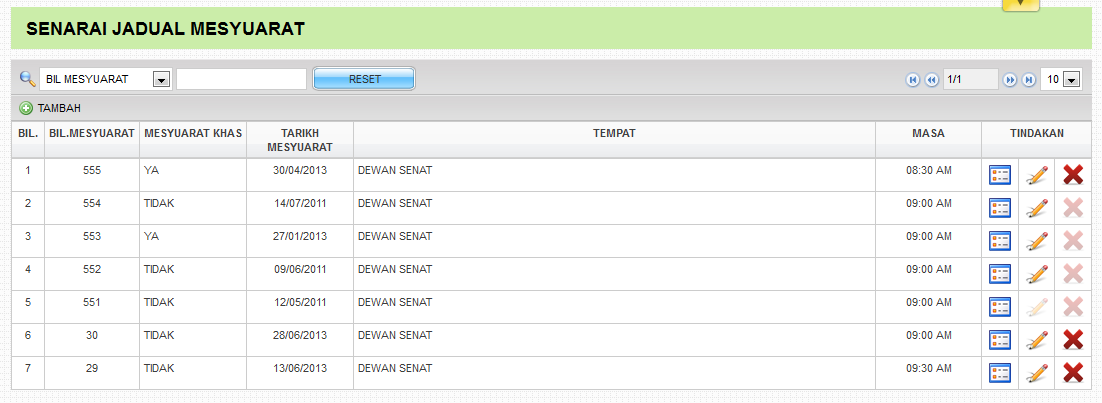This screenshot has width=1102, height=403.
Task: Go to previous page arrow
Action: click(x=930, y=80)
